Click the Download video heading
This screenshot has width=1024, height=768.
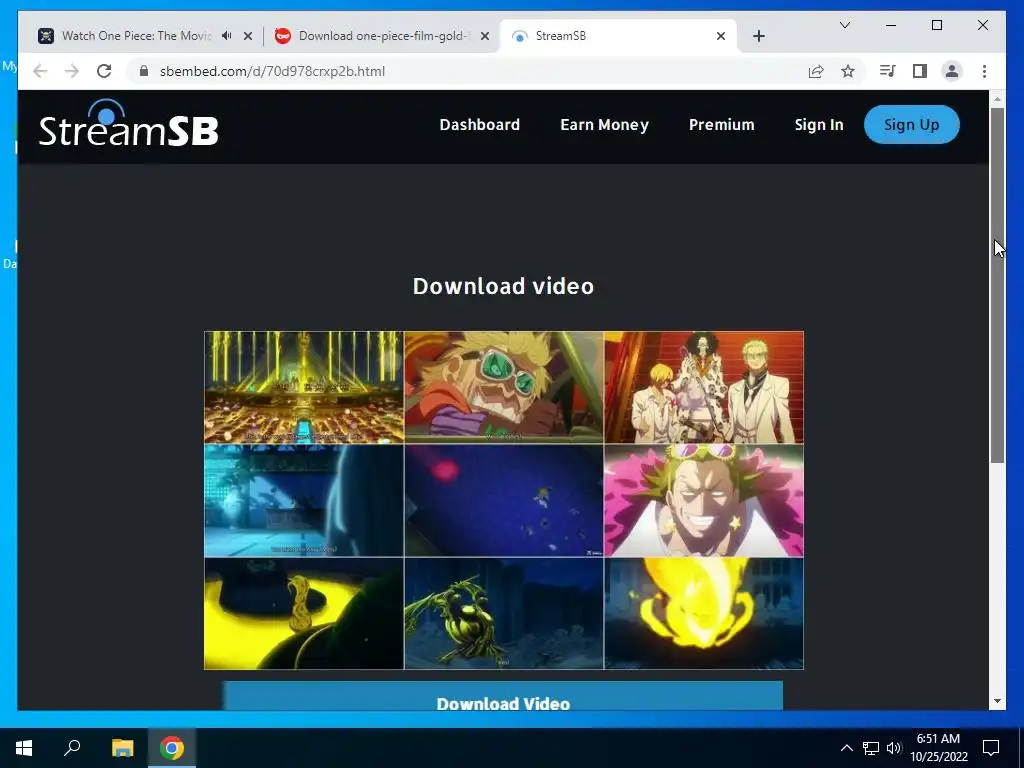[503, 286]
